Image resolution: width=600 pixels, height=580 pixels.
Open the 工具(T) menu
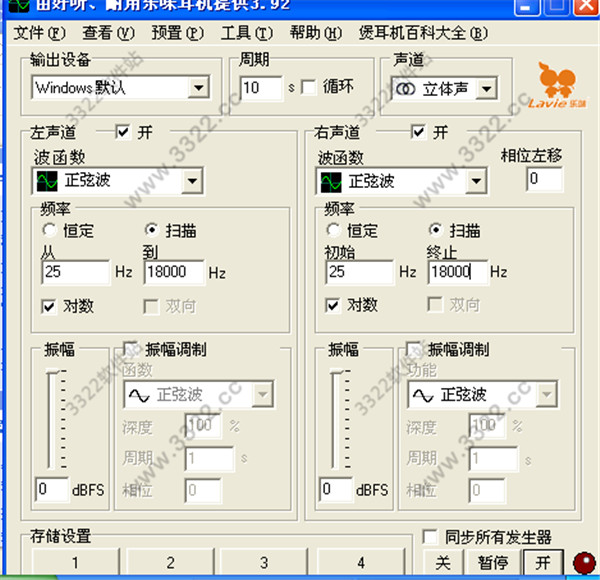point(247,33)
